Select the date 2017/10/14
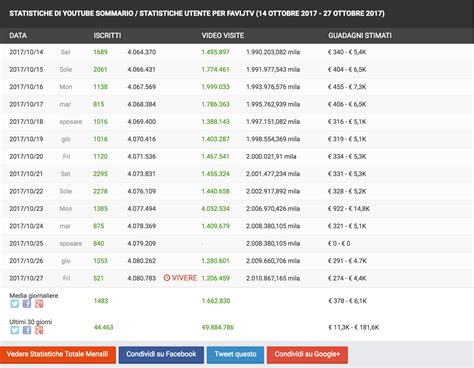This screenshot has height=368, width=474. click(26, 52)
